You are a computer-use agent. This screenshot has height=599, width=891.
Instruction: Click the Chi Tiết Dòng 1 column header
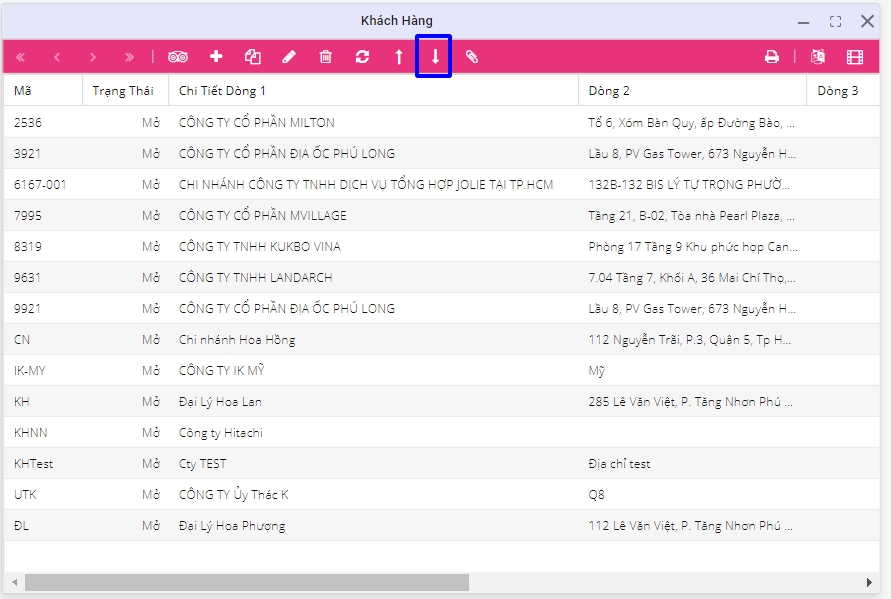222,91
